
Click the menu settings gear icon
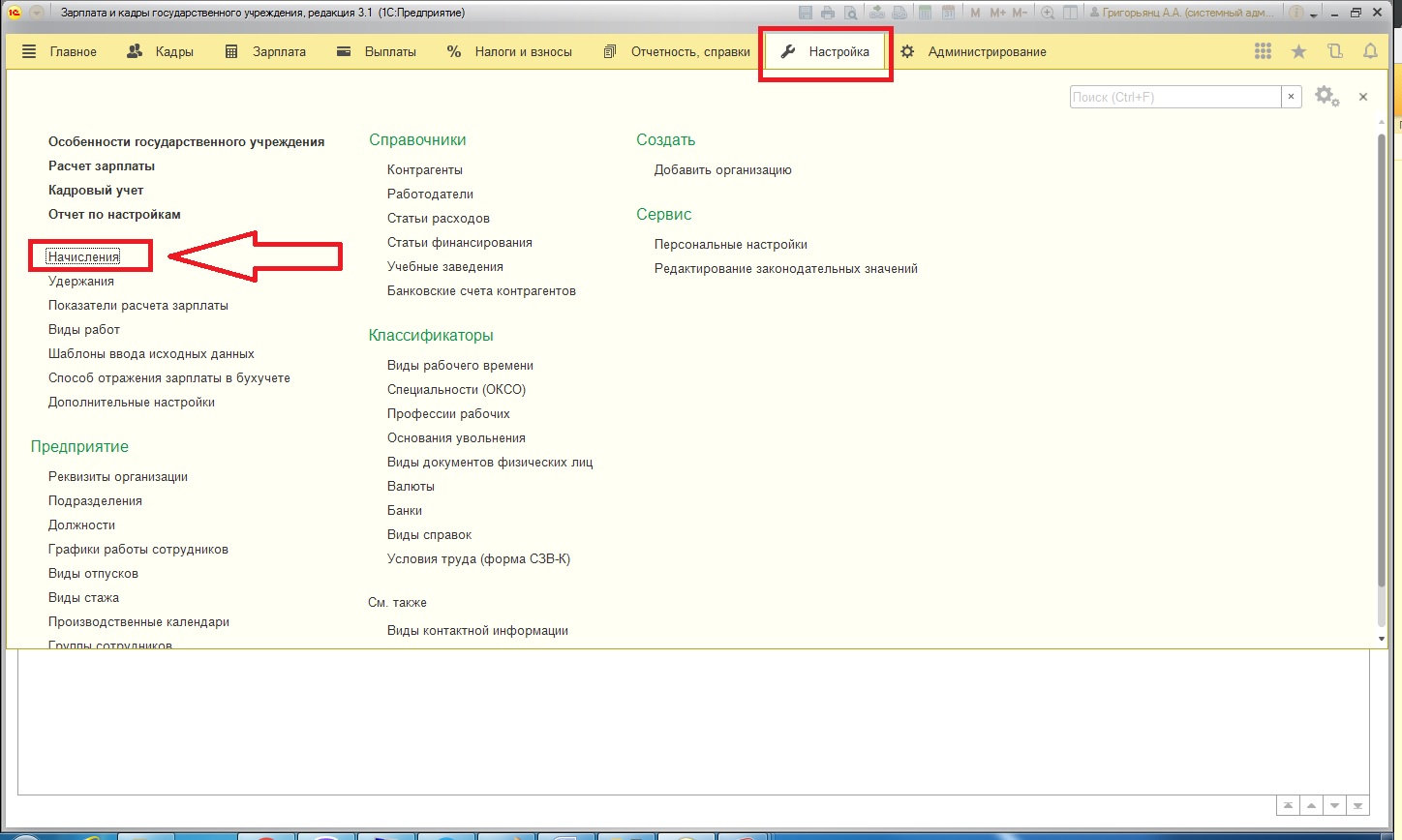1326,97
